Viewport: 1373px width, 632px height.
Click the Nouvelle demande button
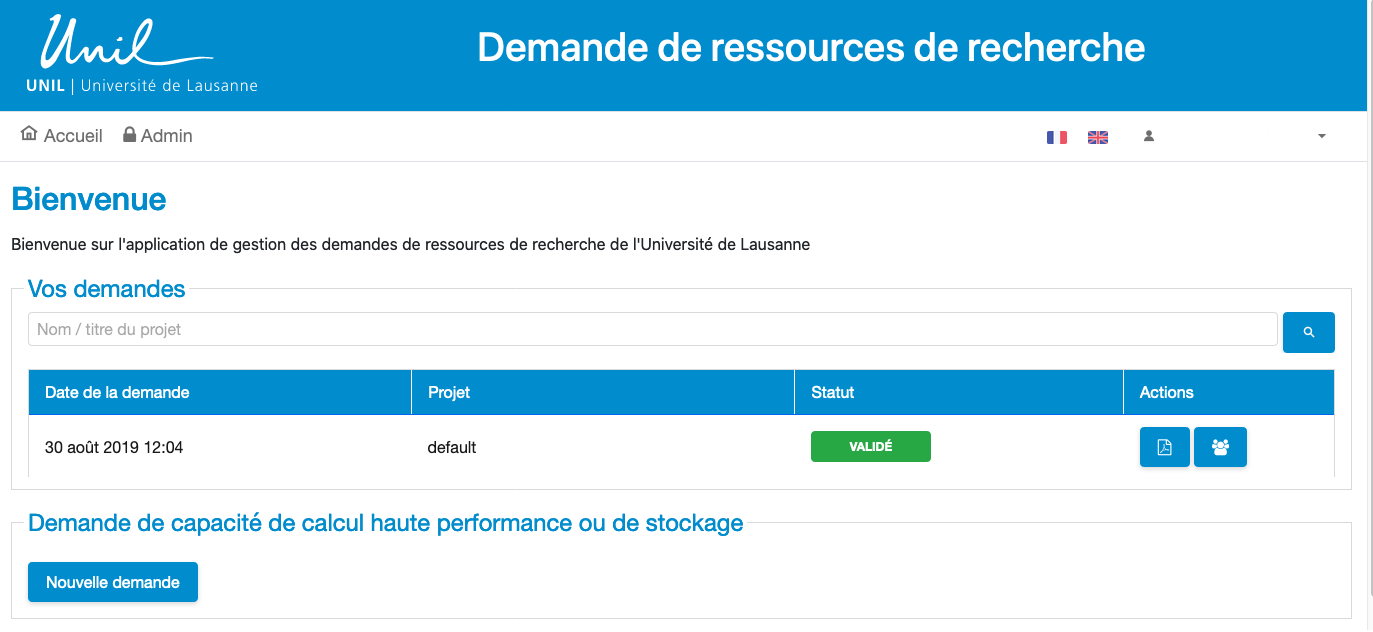113,582
